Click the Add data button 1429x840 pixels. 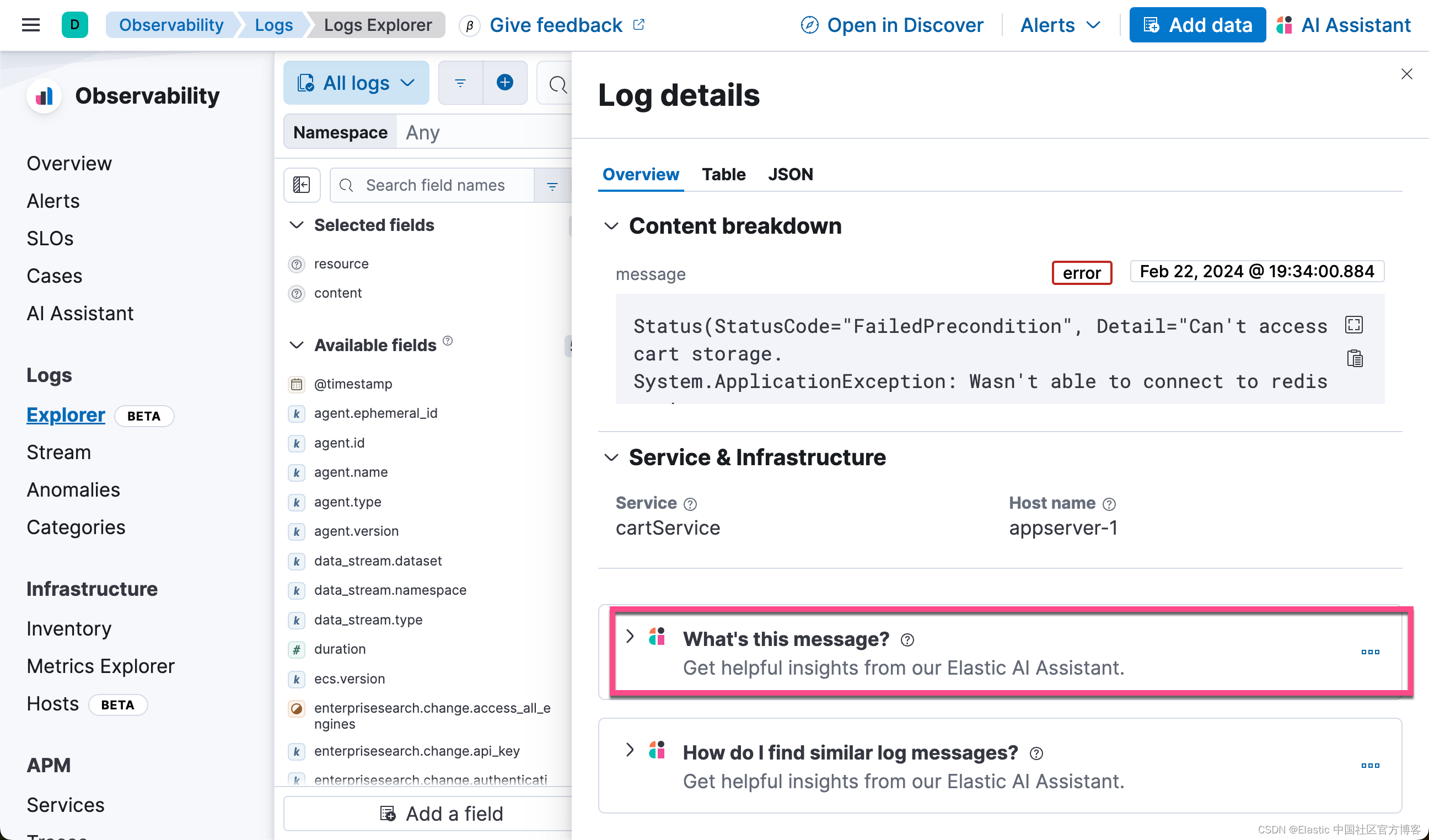point(1197,24)
